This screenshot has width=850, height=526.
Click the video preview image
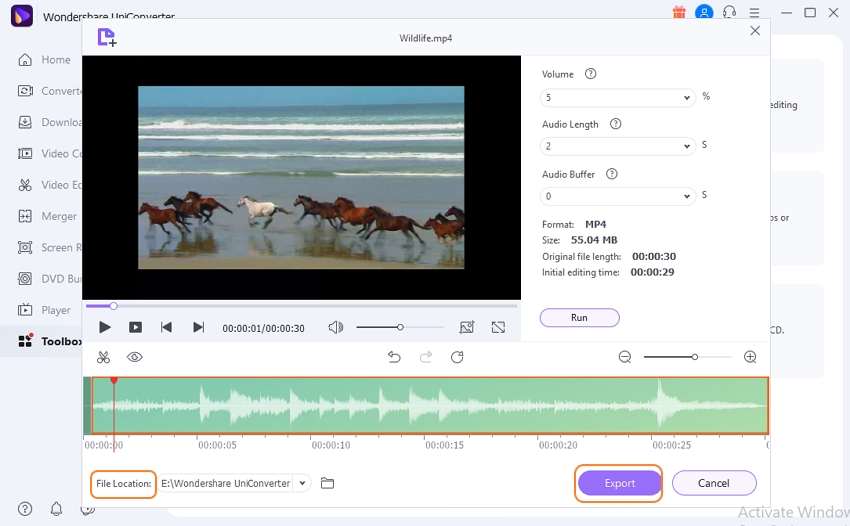point(301,177)
